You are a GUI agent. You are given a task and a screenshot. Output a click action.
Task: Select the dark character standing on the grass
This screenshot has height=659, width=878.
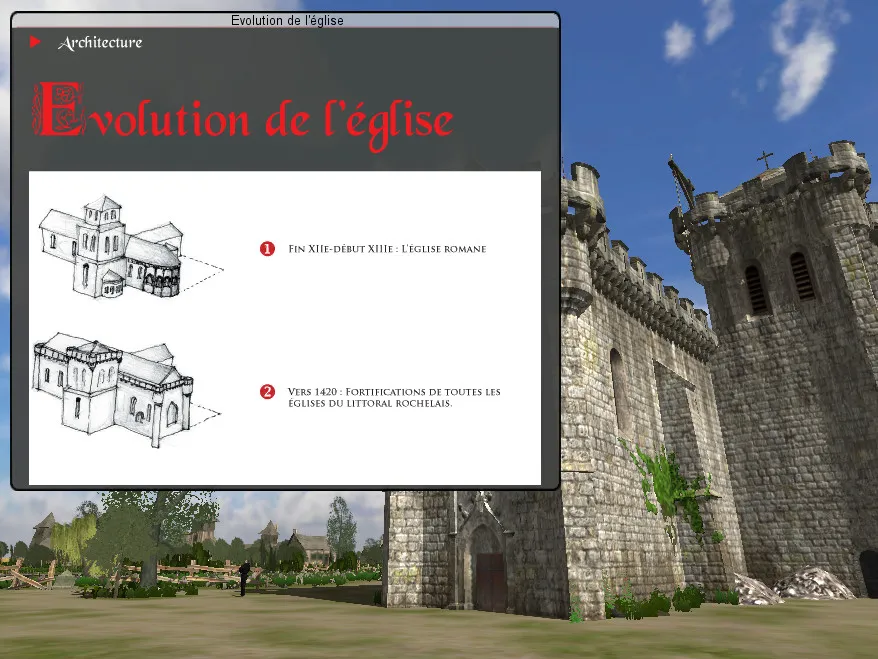[243, 577]
